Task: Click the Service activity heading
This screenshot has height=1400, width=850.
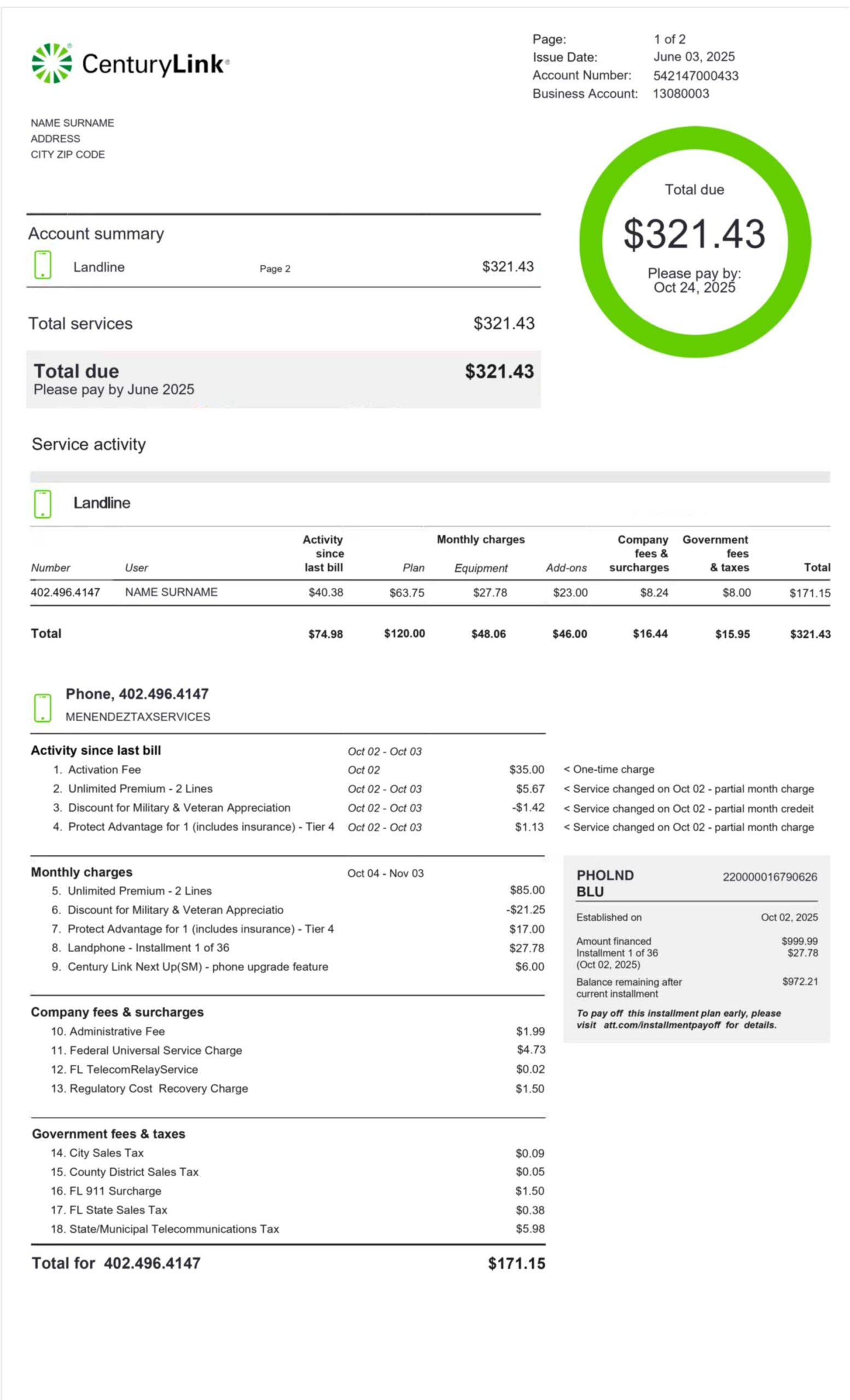Action: [x=89, y=444]
